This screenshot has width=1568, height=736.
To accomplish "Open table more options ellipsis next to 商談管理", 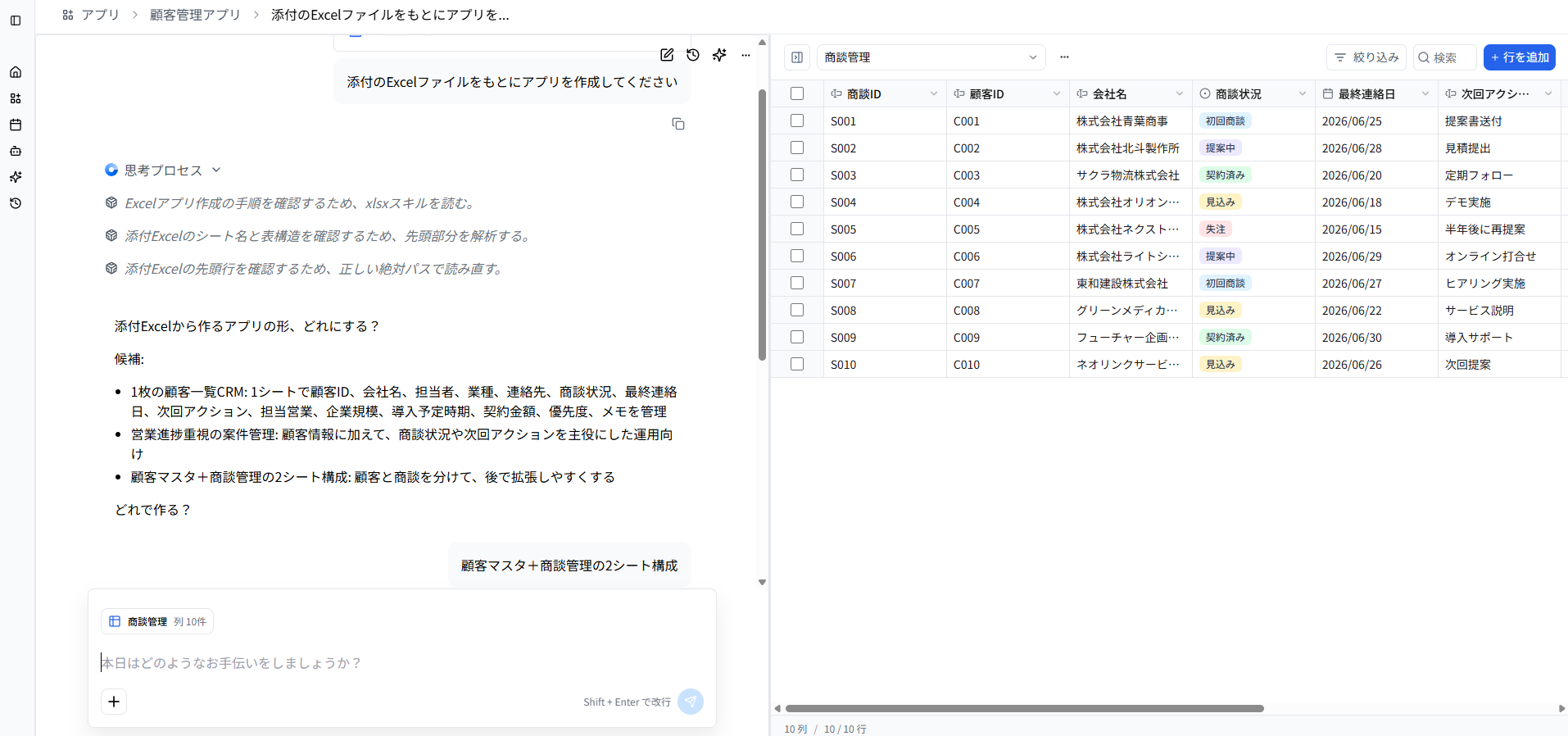I will [x=1064, y=57].
